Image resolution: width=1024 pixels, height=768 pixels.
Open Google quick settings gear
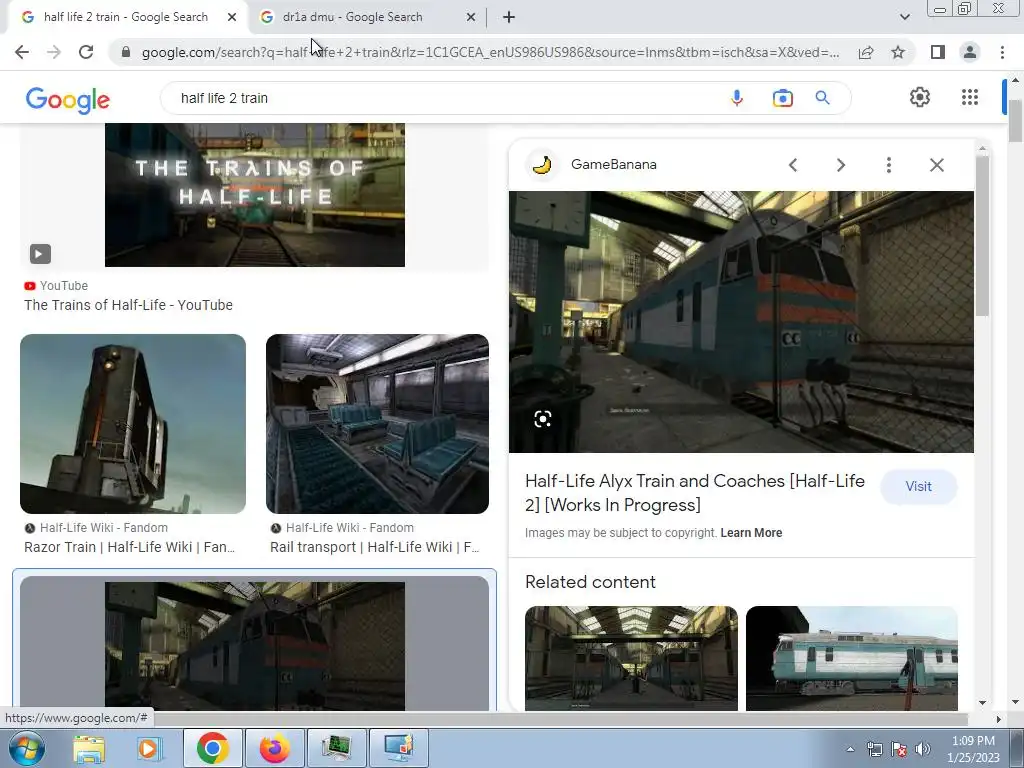point(920,97)
